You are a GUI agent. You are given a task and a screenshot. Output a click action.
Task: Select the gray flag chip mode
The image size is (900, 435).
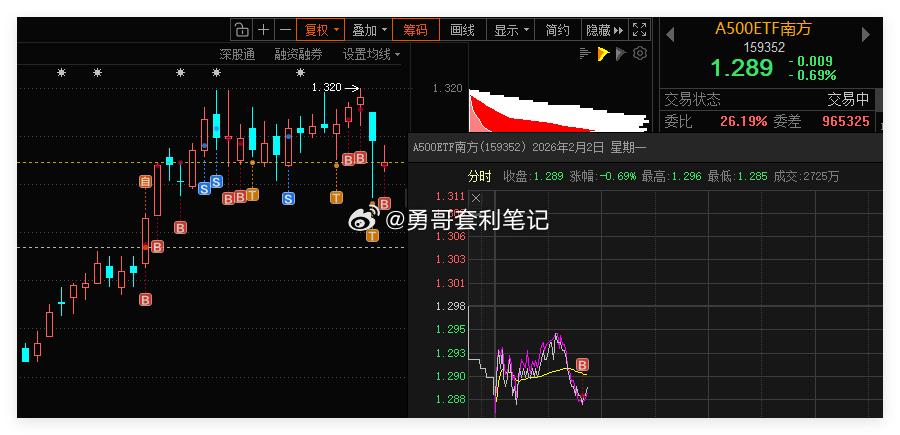pos(621,54)
